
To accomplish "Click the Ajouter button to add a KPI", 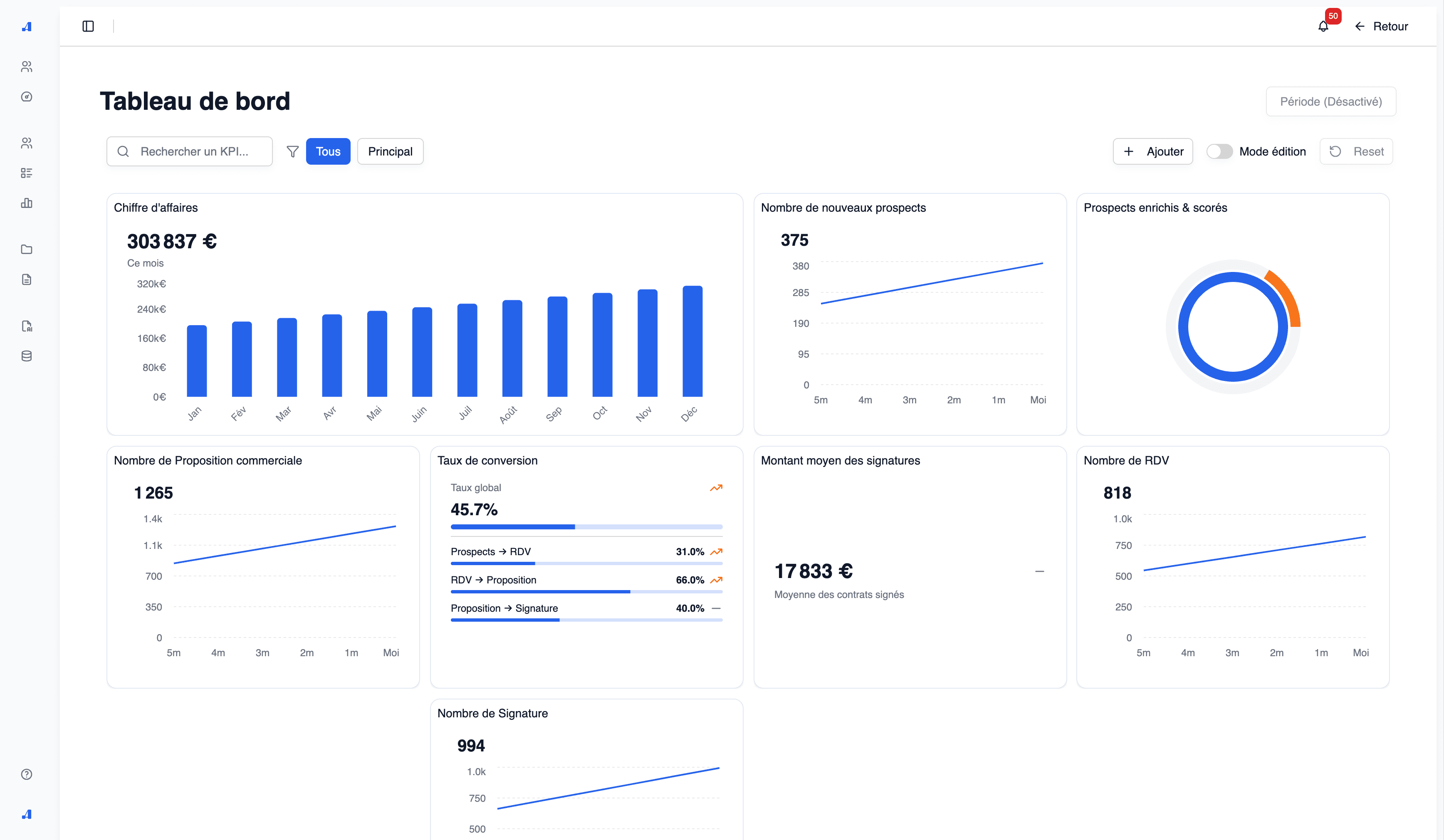I will tap(1153, 151).
